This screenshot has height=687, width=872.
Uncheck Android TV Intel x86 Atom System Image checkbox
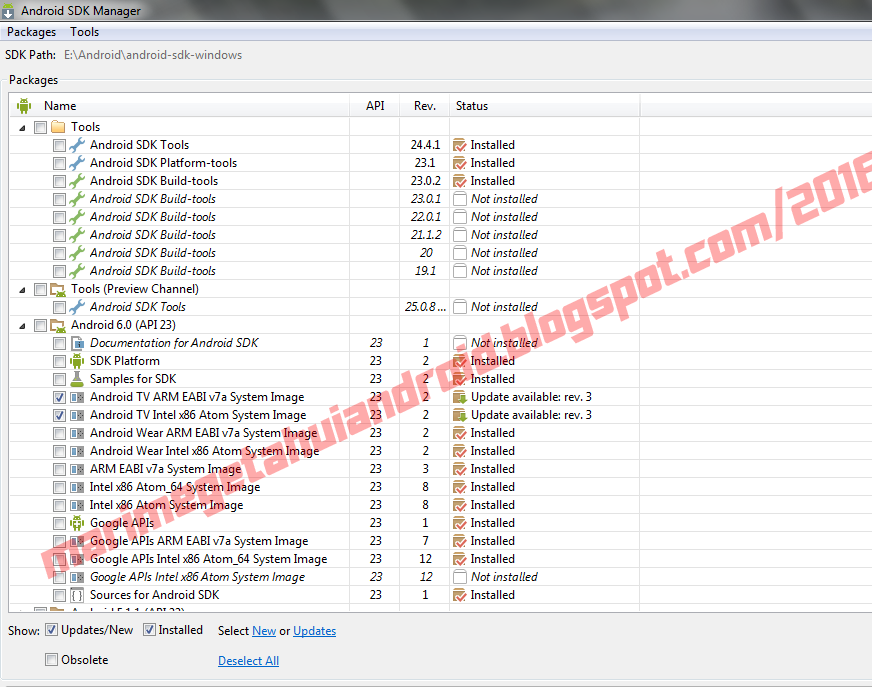tap(60, 416)
